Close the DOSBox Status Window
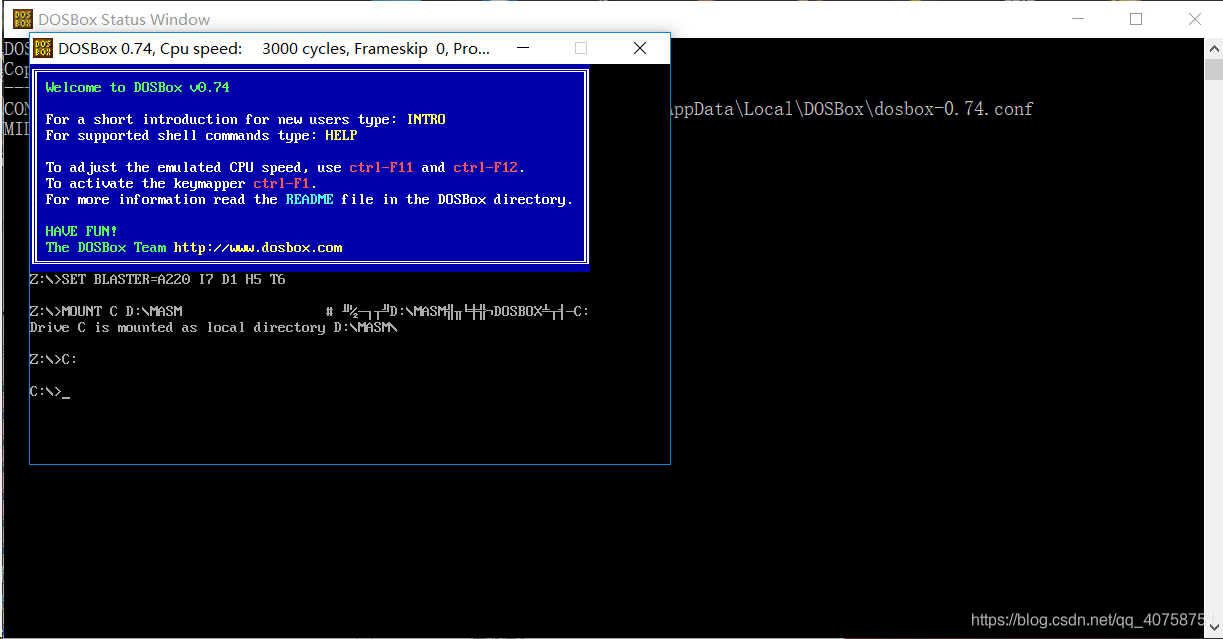Screen dimensions: 1223x639 point(1194,19)
